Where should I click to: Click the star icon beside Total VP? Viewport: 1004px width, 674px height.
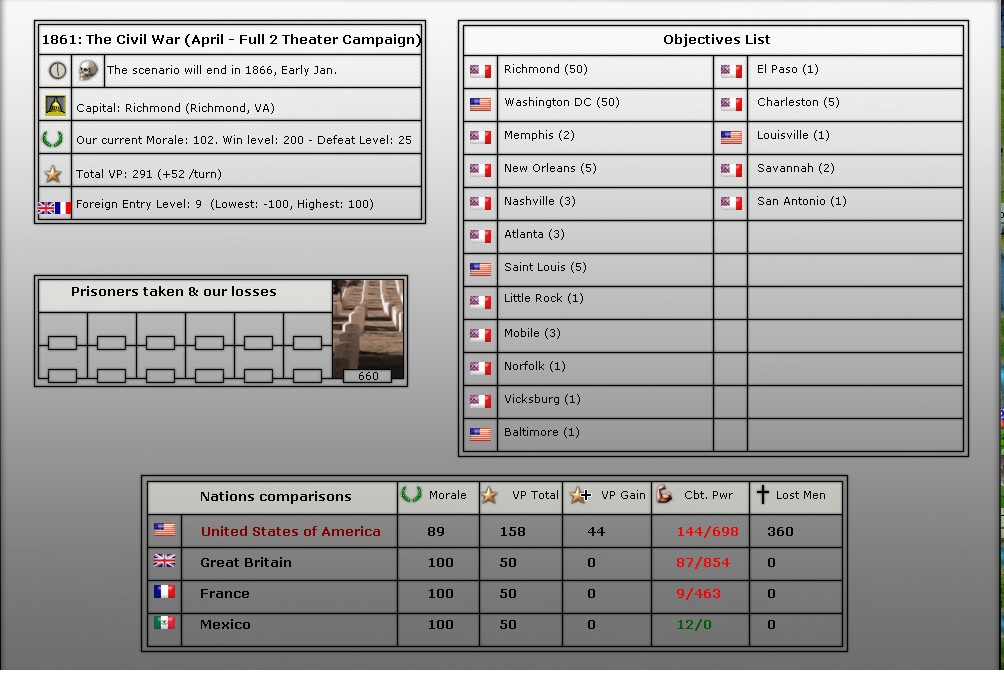pos(54,174)
